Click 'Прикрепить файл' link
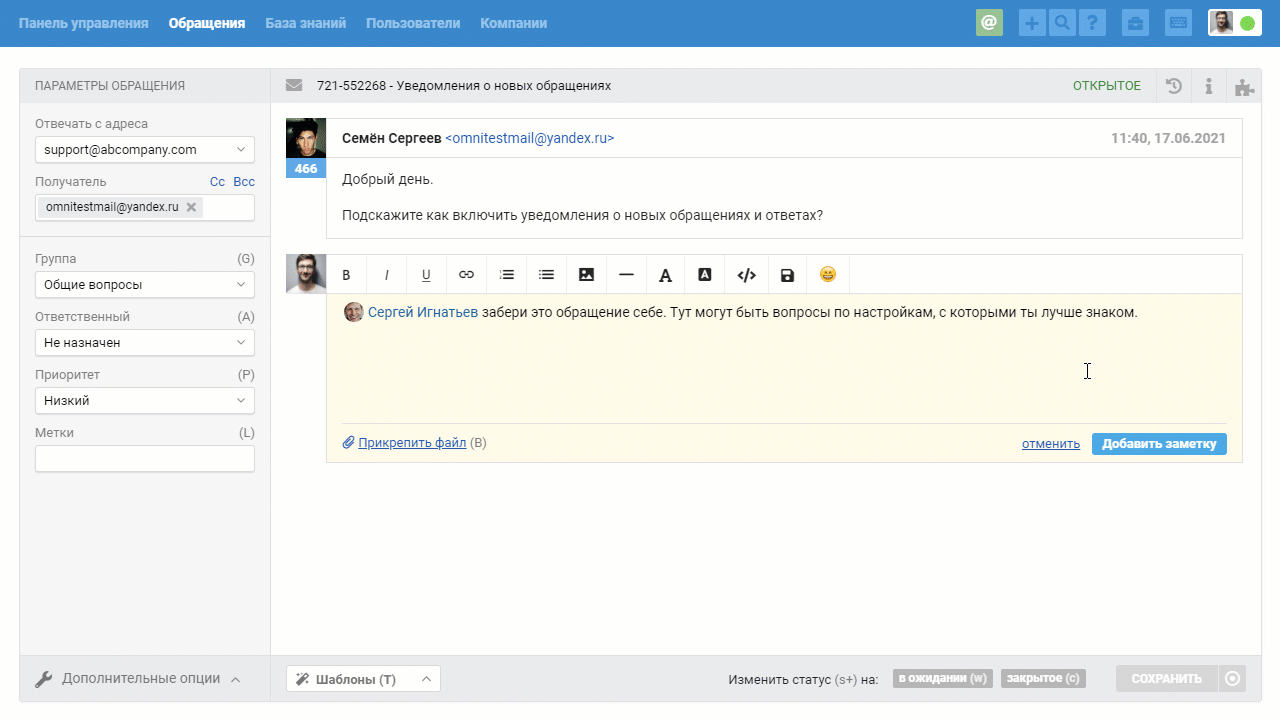This screenshot has width=1280, height=720. tap(412, 443)
